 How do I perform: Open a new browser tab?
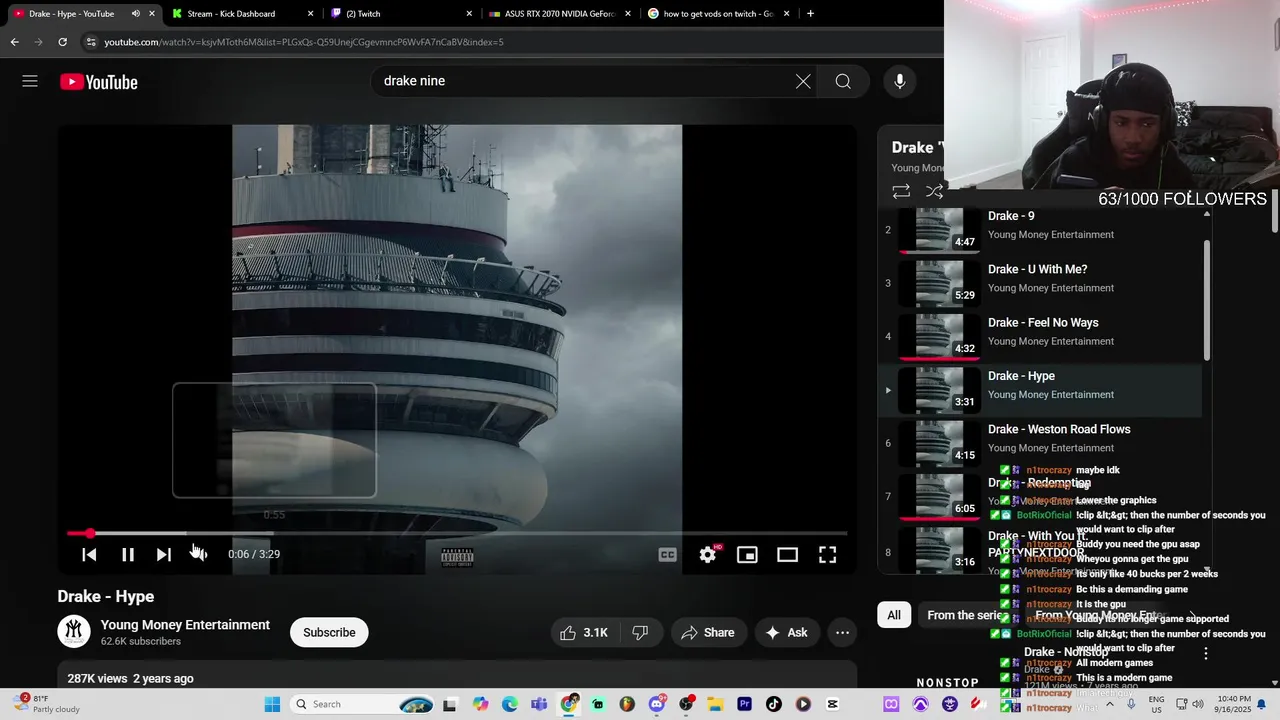[x=810, y=14]
